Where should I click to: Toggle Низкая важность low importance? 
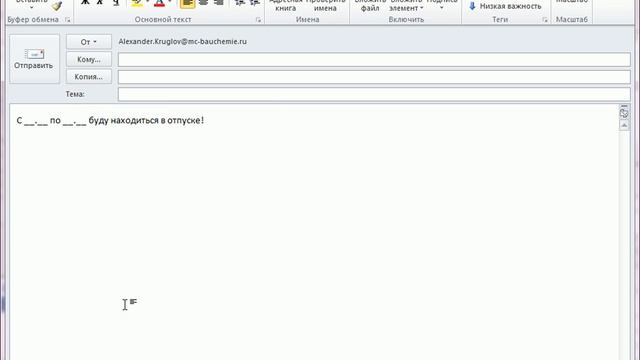(x=505, y=6)
